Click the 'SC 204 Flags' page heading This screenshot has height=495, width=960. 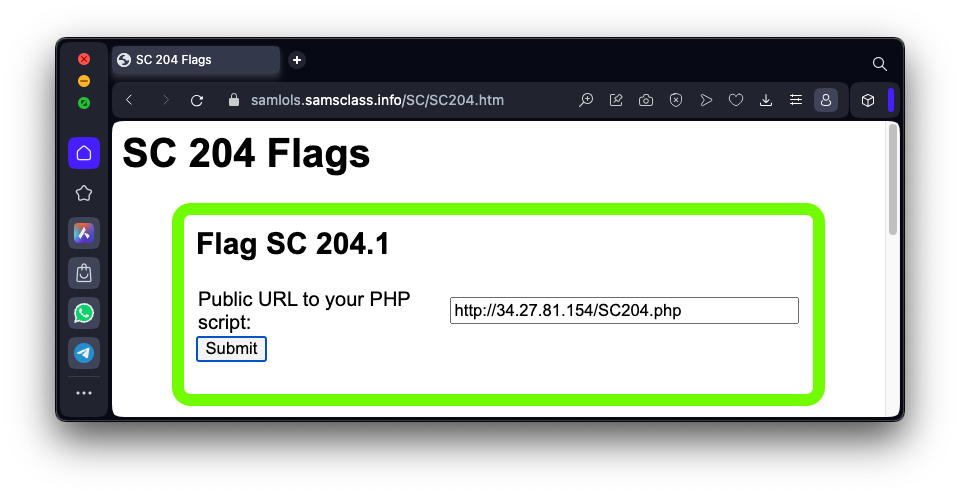246,153
